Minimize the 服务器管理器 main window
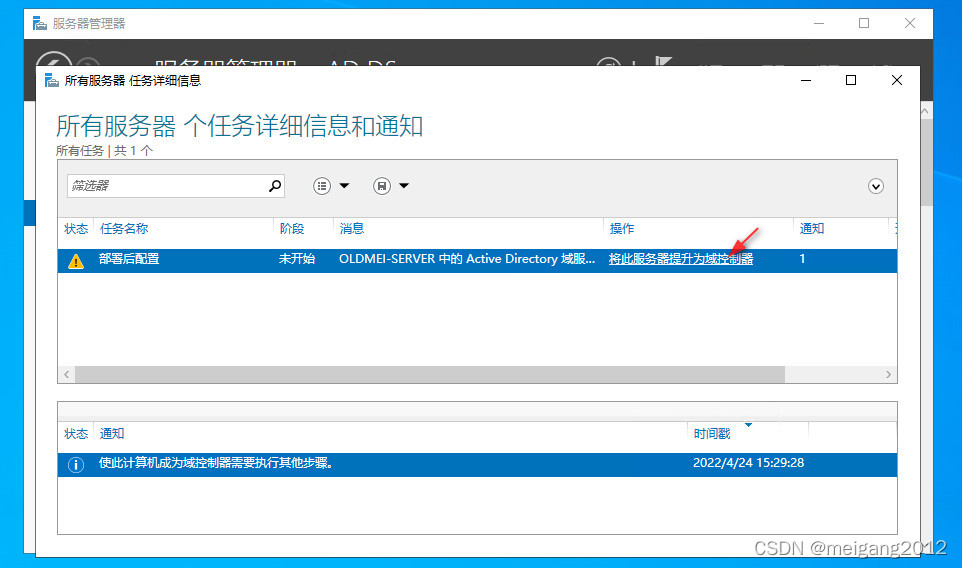This screenshot has width=962, height=568. coord(819,23)
